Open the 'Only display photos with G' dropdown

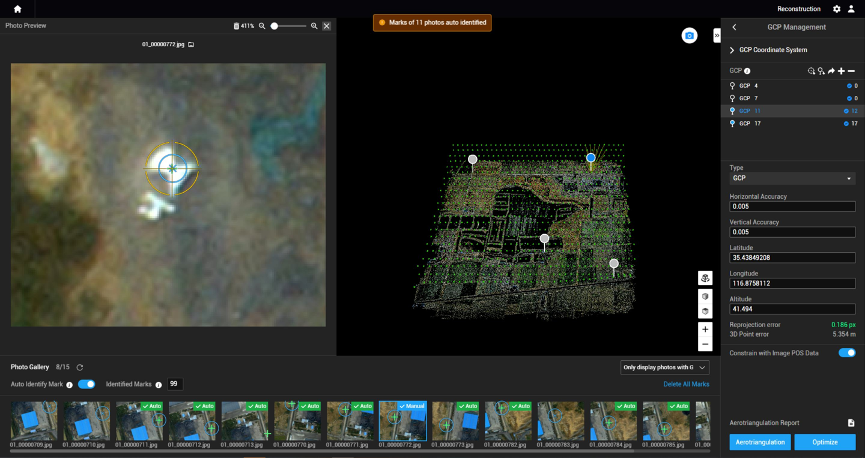point(656,367)
